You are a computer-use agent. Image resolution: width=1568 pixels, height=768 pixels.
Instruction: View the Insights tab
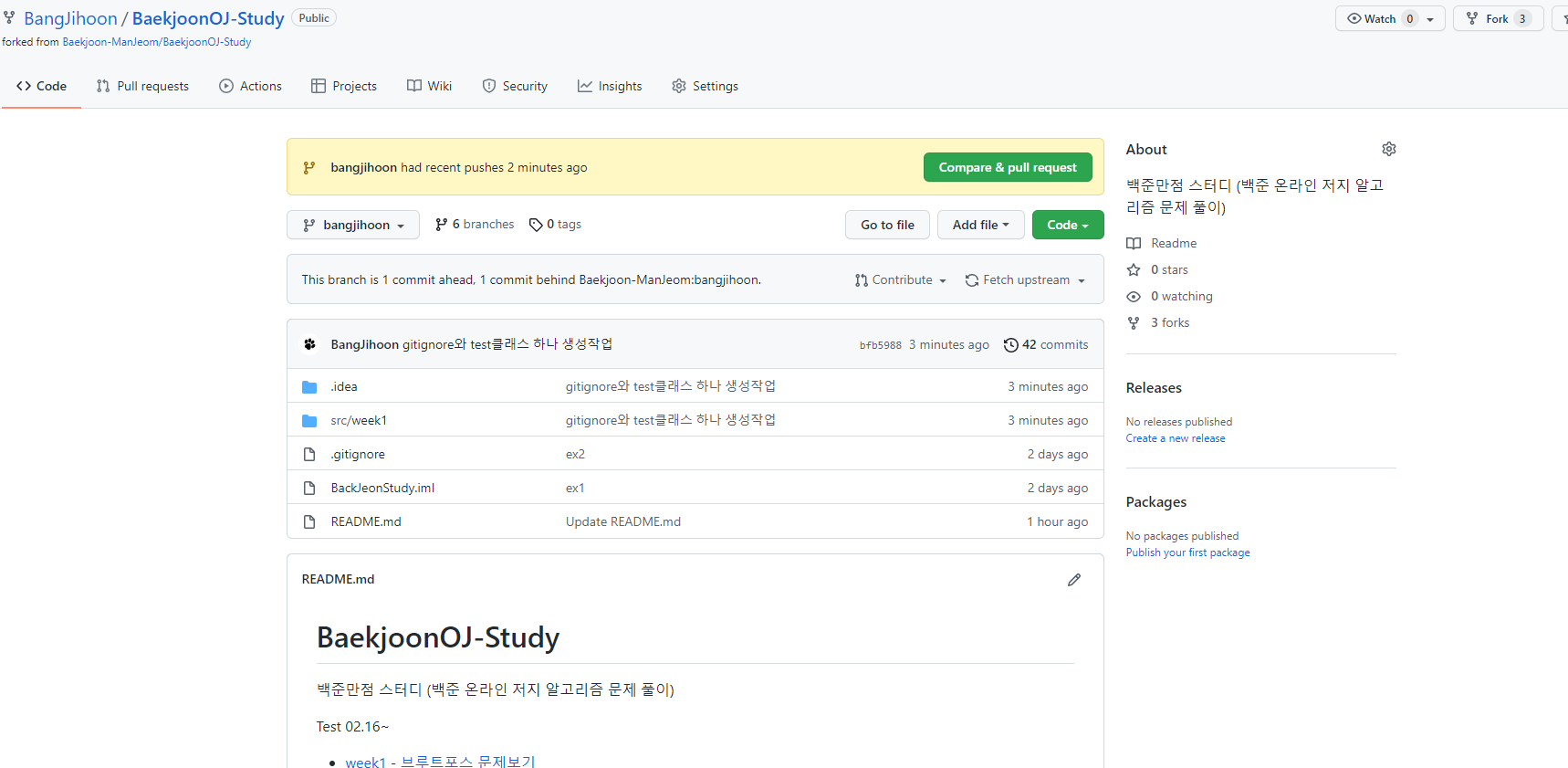pos(610,86)
